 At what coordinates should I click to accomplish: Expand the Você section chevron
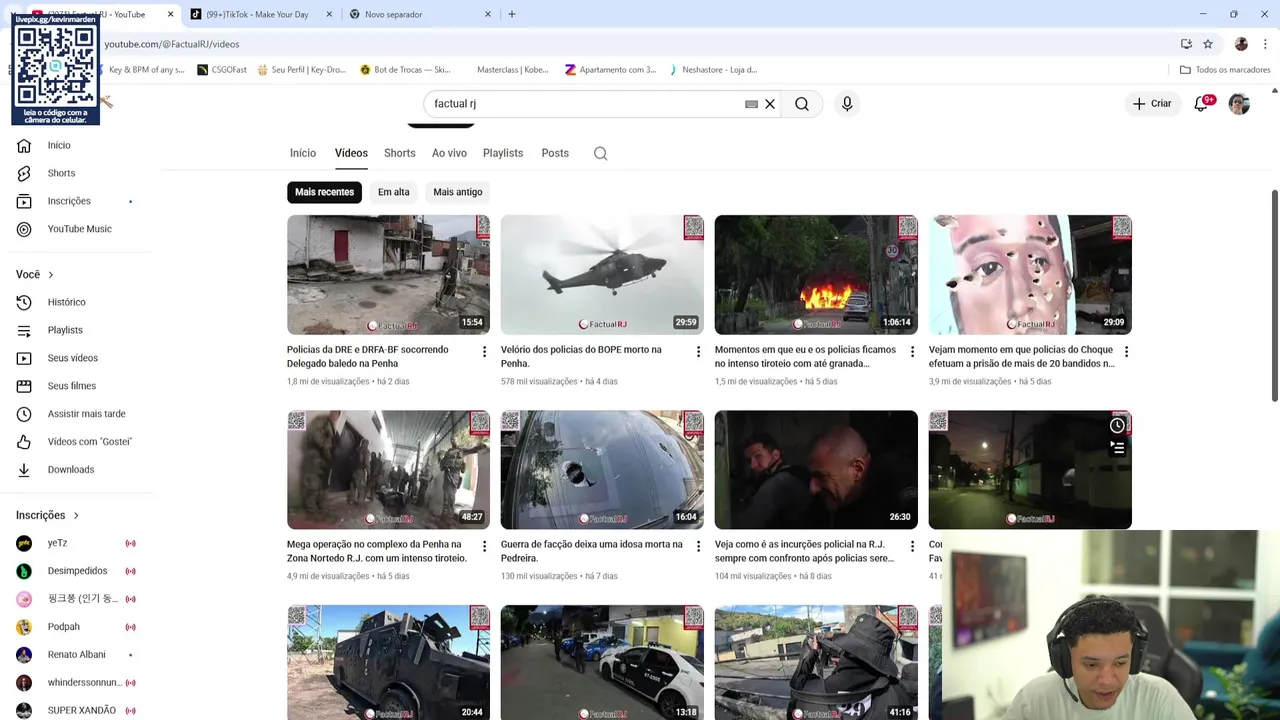tap(51, 275)
